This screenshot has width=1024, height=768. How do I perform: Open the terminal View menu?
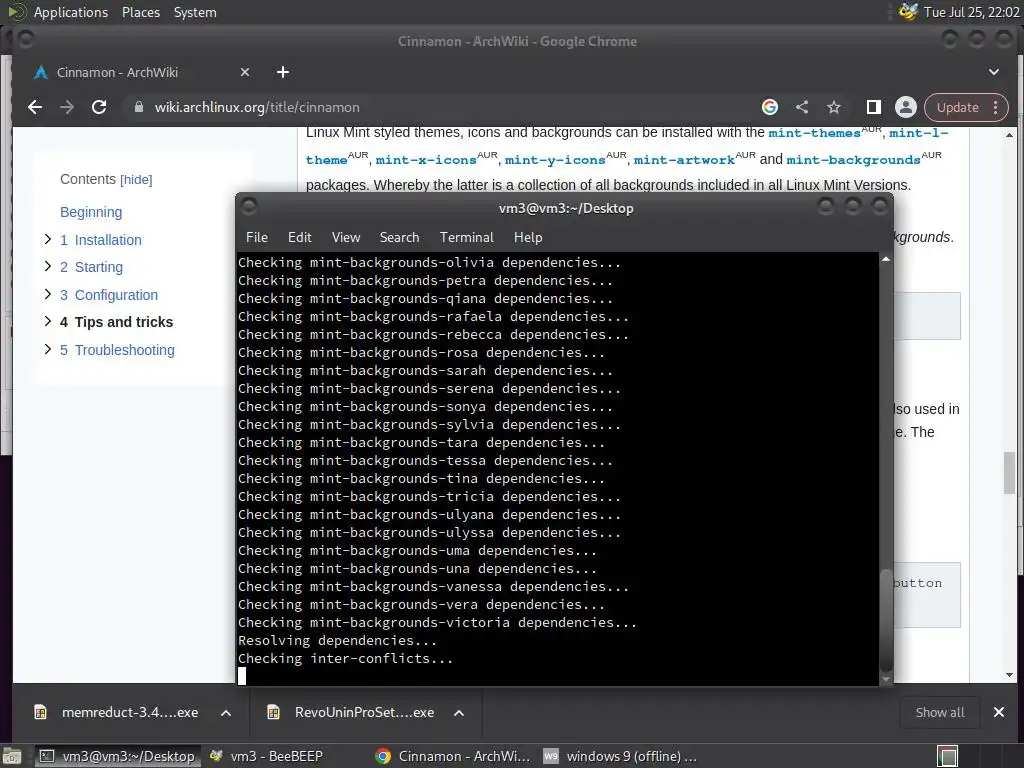[x=345, y=238]
